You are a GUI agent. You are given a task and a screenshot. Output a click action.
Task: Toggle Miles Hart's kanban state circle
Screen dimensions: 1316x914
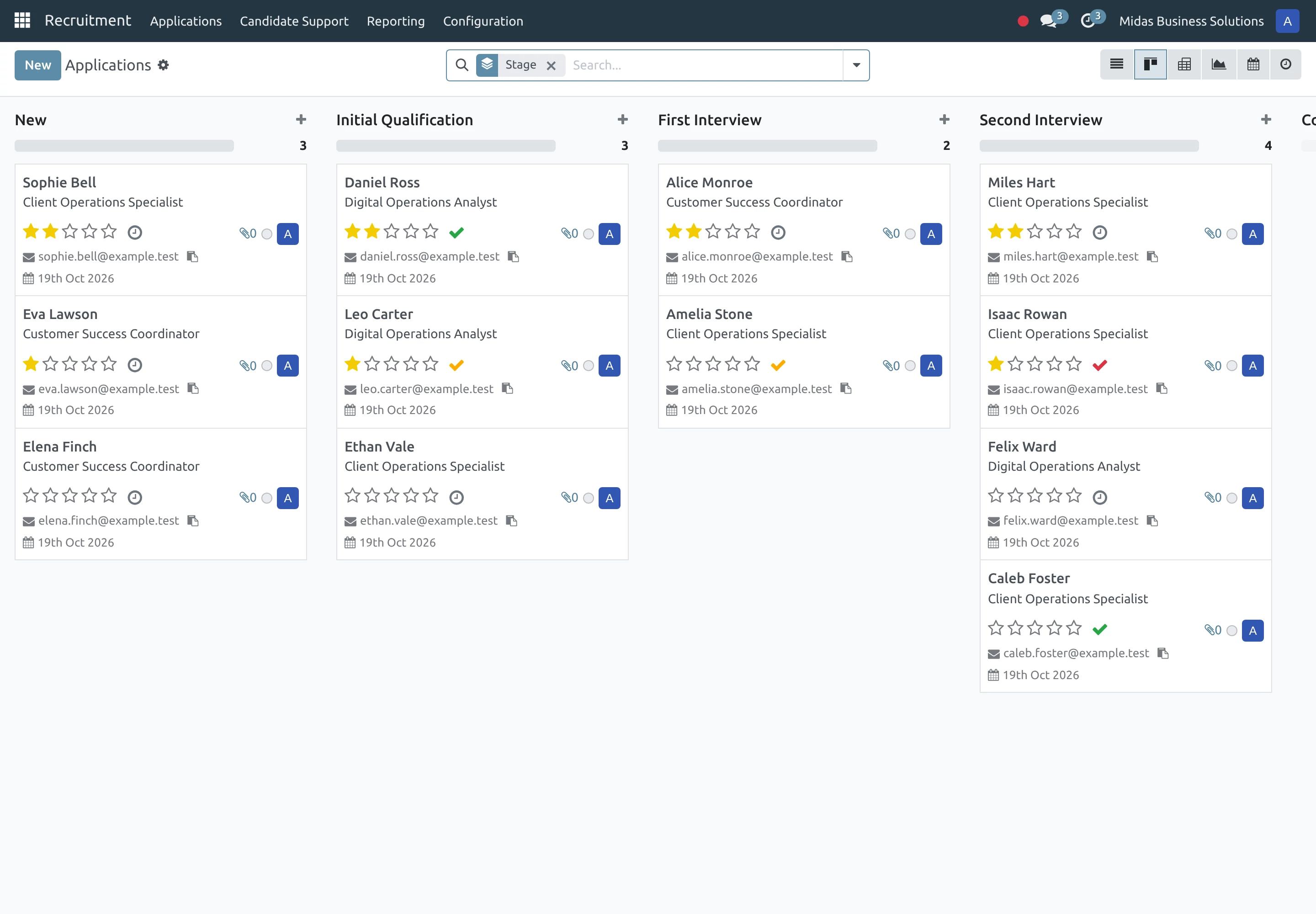click(1232, 234)
